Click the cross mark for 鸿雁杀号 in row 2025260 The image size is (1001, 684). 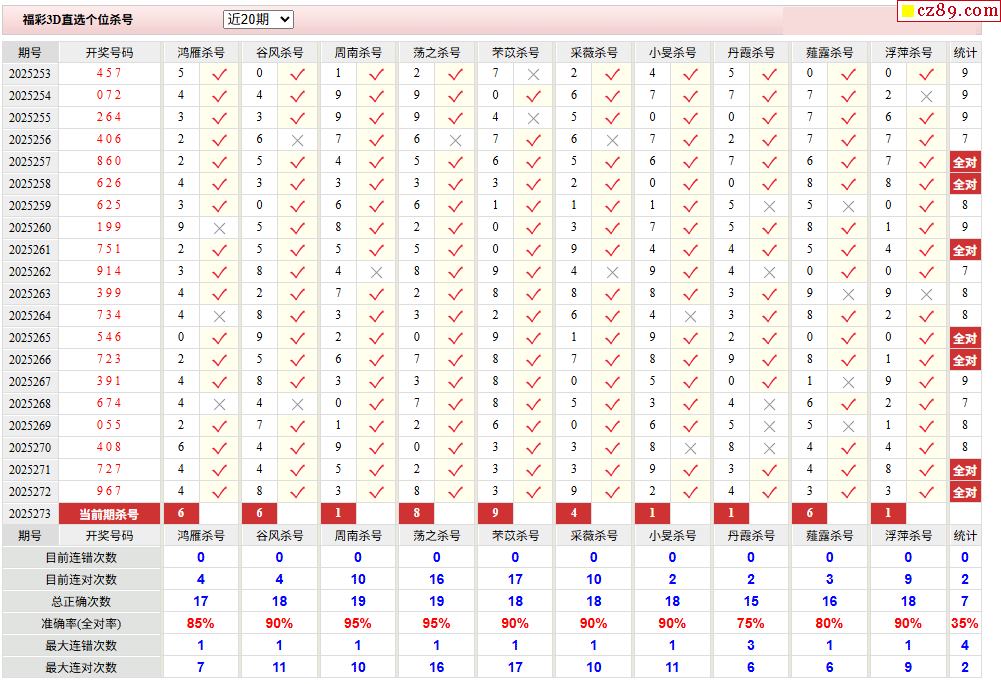click(219, 228)
